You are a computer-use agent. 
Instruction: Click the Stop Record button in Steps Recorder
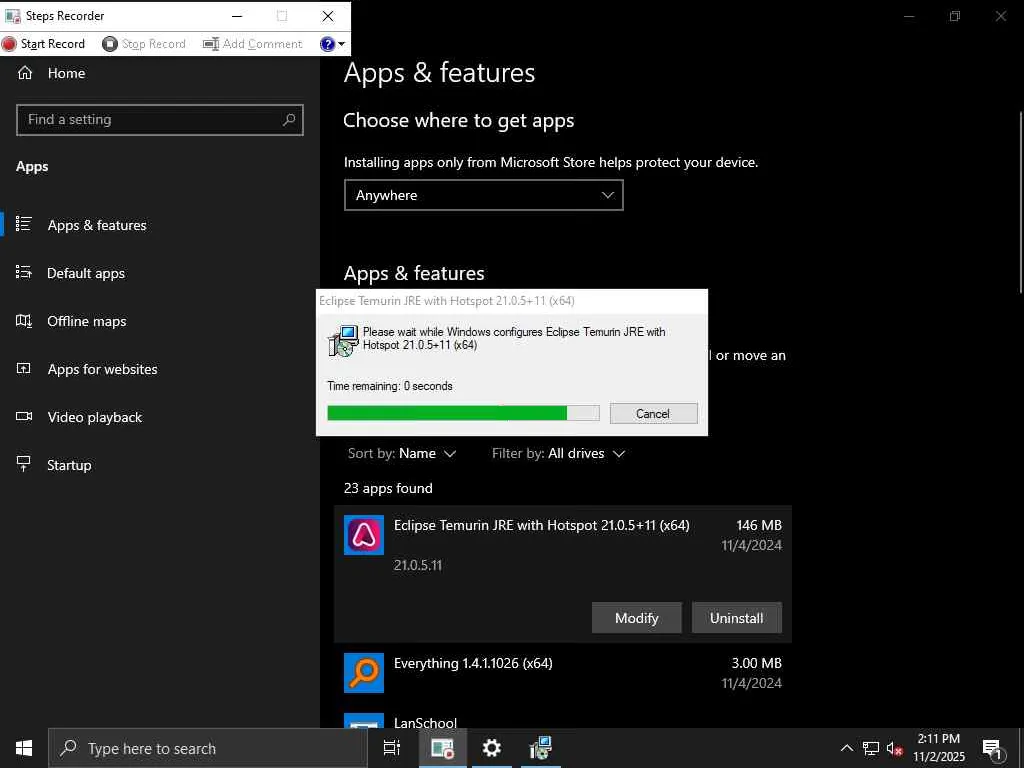[x=144, y=44]
